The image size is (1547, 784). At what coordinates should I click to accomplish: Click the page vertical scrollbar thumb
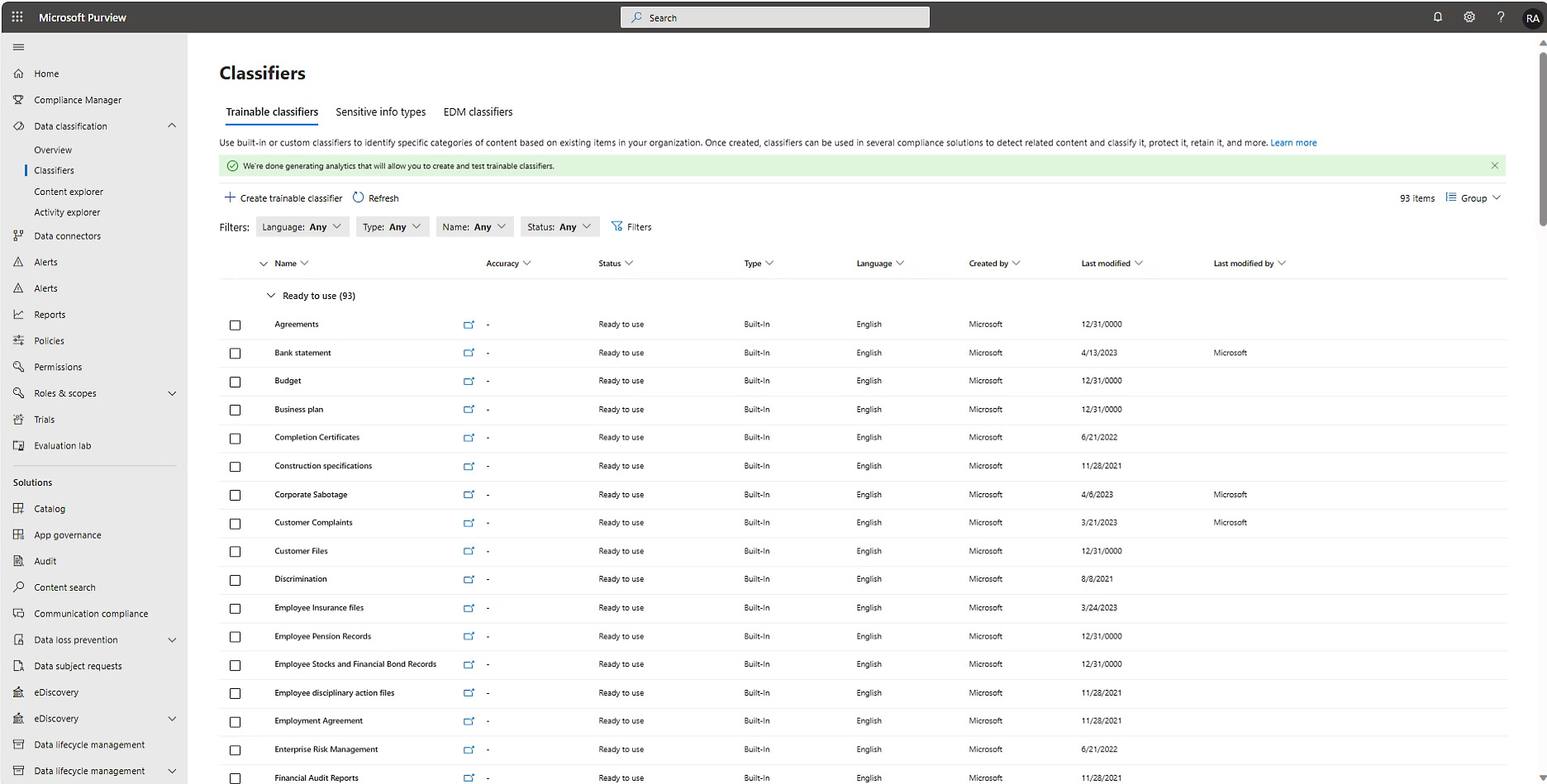[x=1542, y=139]
